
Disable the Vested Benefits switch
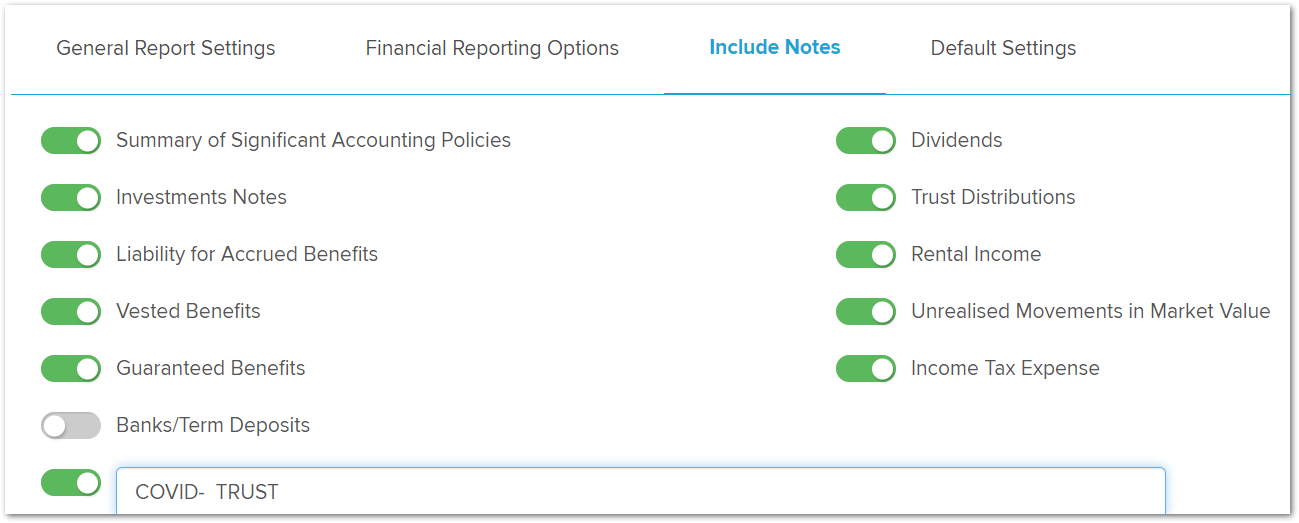71,312
